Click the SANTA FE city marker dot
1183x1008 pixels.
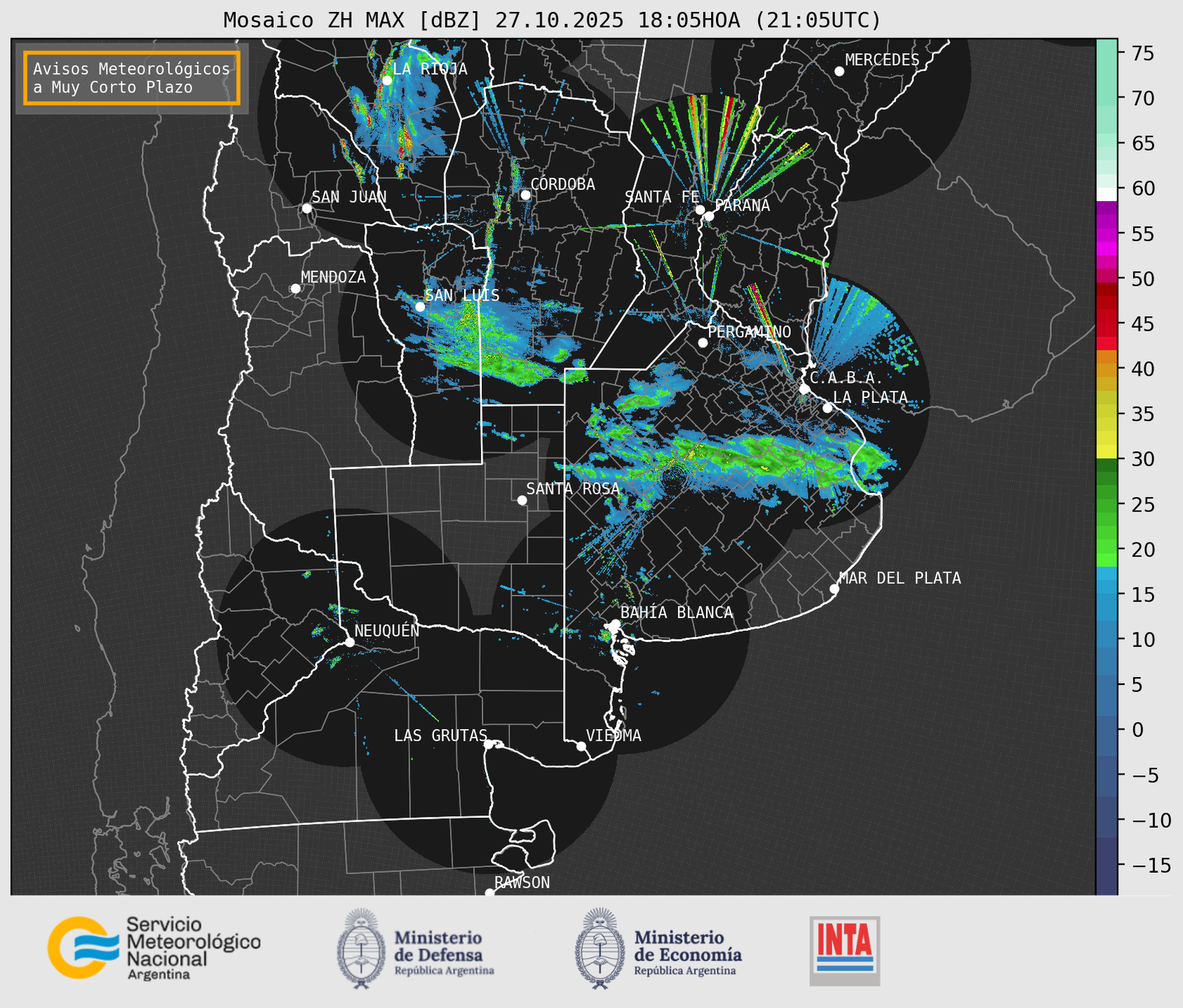click(x=700, y=210)
